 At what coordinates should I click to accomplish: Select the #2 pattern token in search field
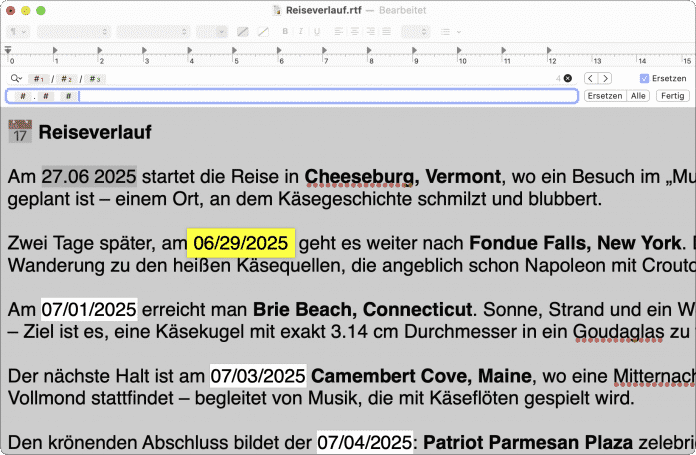click(x=66, y=79)
